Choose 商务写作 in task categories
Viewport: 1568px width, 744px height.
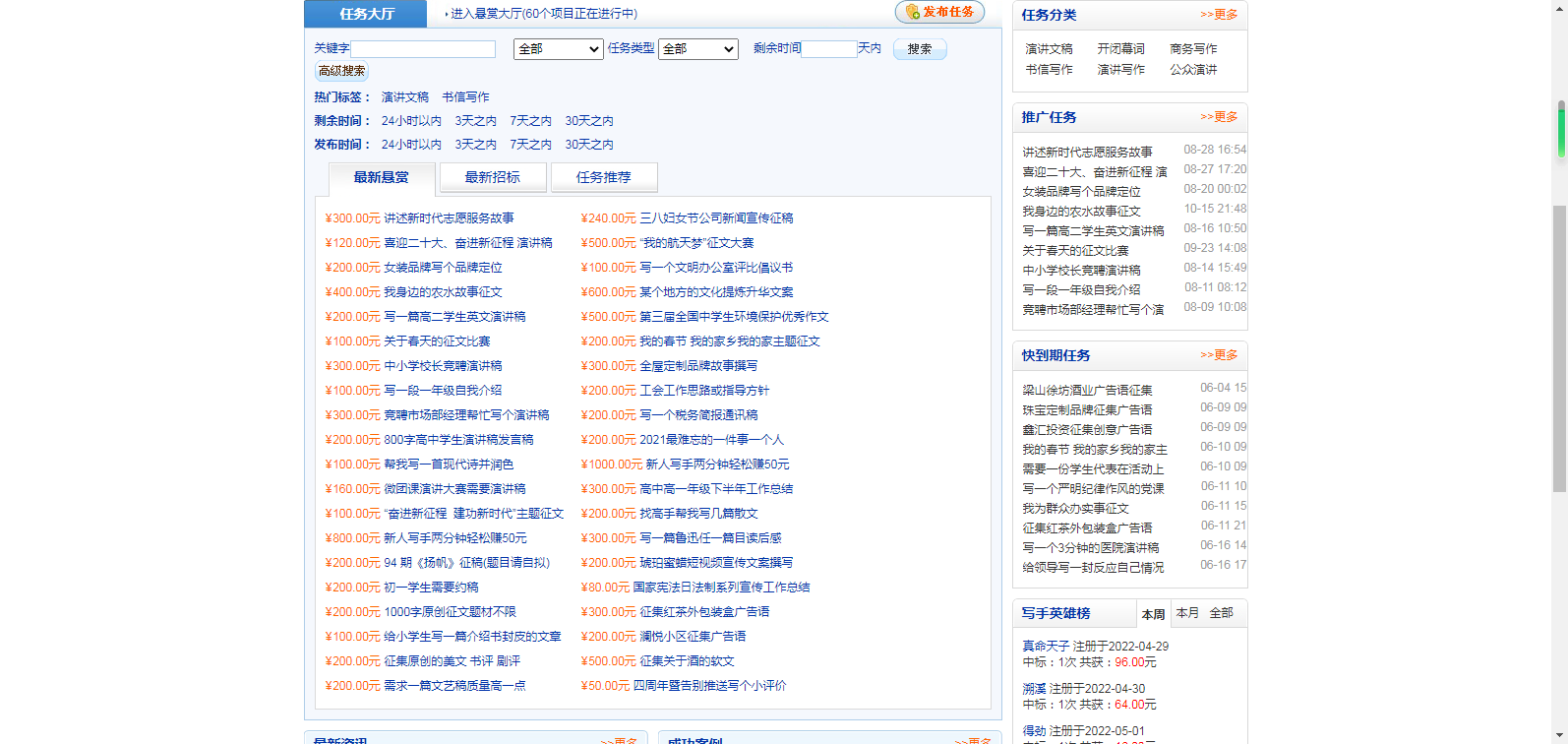click(x=1193, y=49)
